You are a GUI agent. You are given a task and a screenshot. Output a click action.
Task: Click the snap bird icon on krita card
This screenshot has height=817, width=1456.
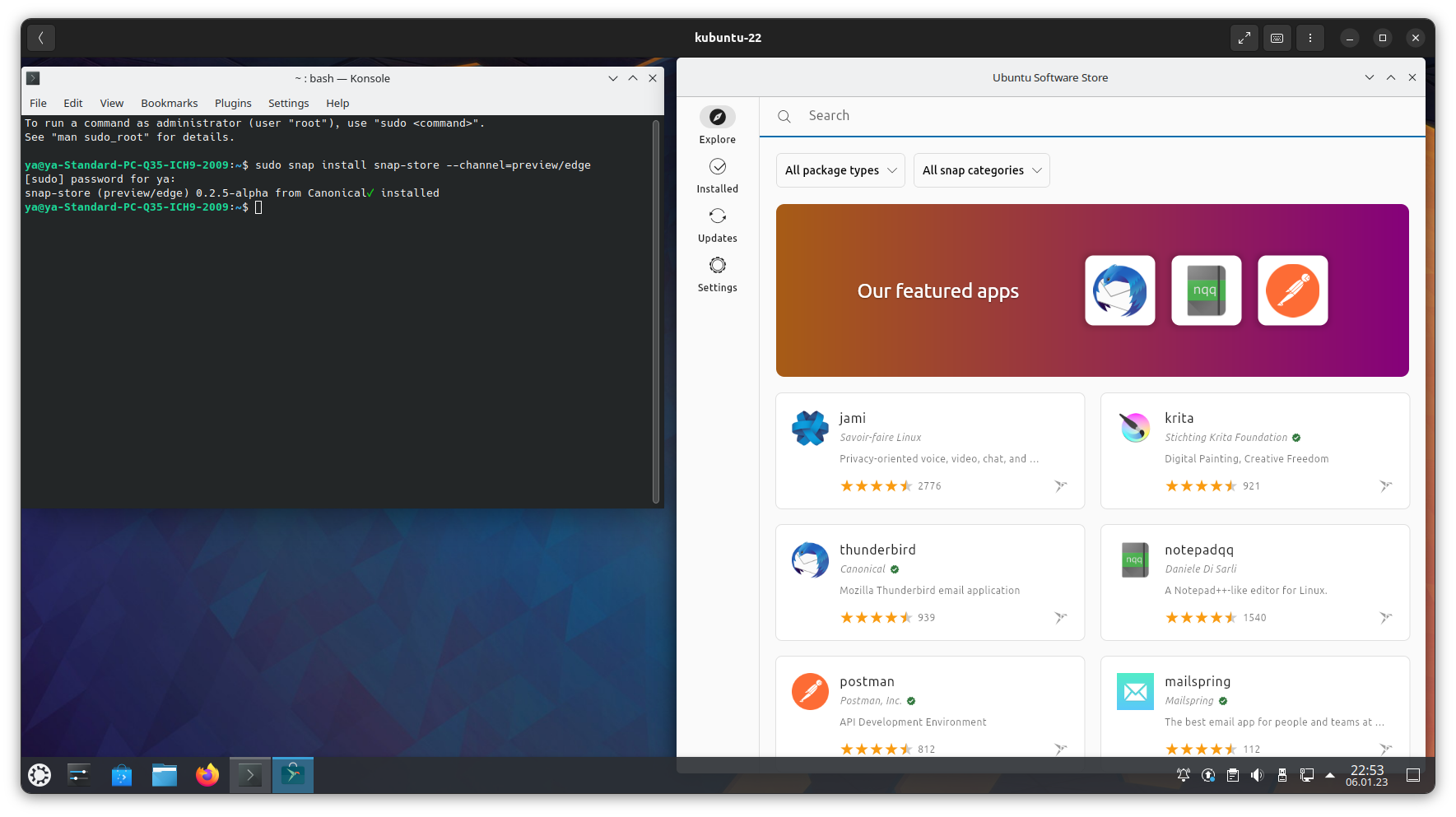(x=1385, y=486)
